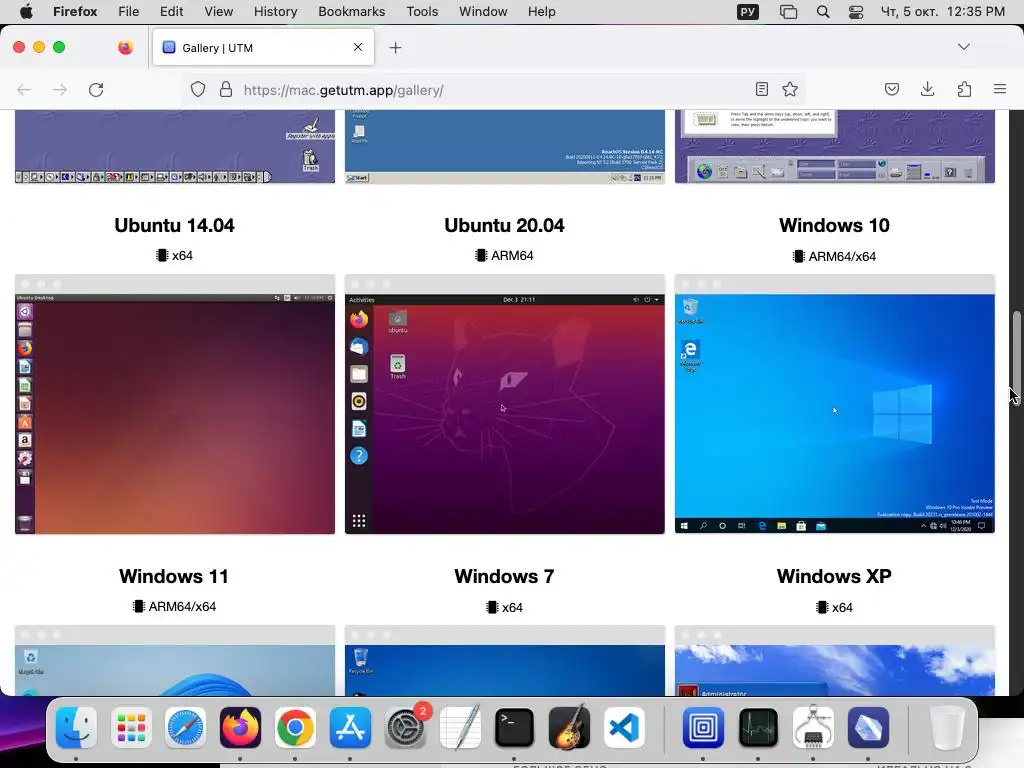The height and width of the screenshot is (768, 1024).
Task: Open Safari from the Dock
Action: point(185,727)
